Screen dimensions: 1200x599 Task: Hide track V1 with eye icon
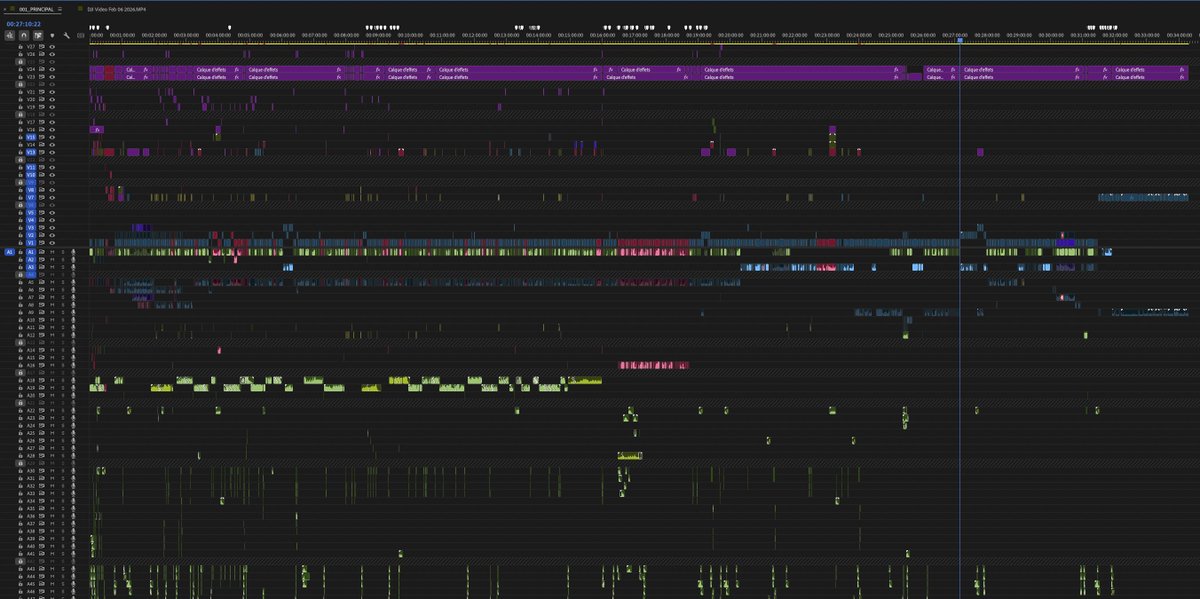[x=52, y=243]
